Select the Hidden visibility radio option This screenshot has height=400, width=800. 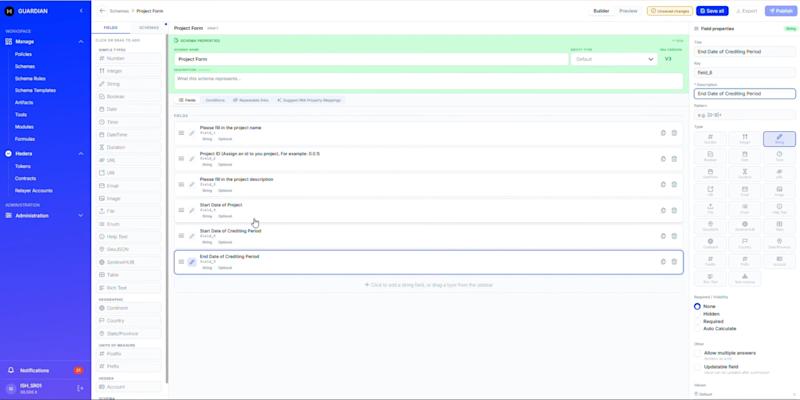pyautogui.click(x=697, y=314)
